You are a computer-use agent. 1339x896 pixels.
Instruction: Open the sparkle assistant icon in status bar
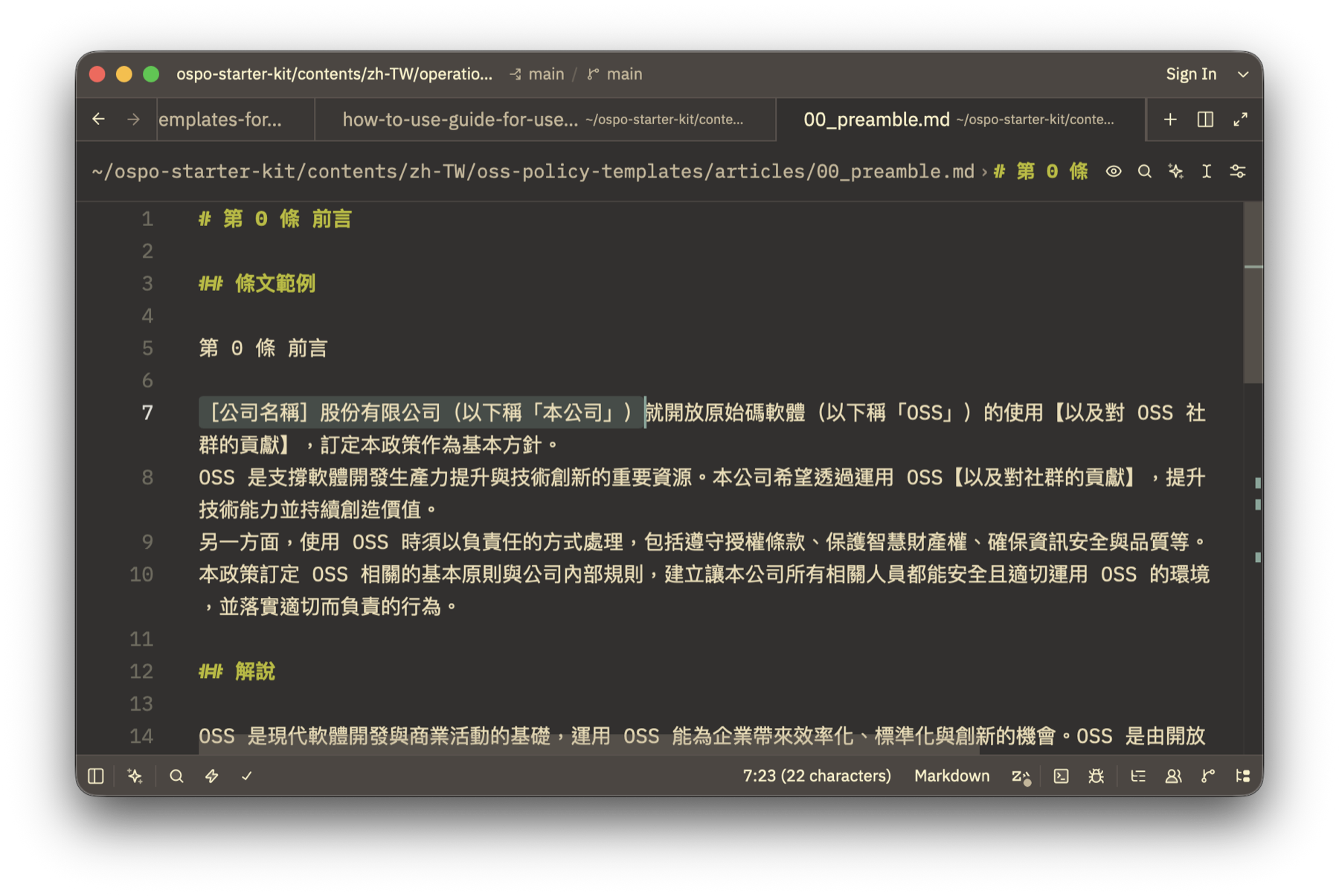135,776
